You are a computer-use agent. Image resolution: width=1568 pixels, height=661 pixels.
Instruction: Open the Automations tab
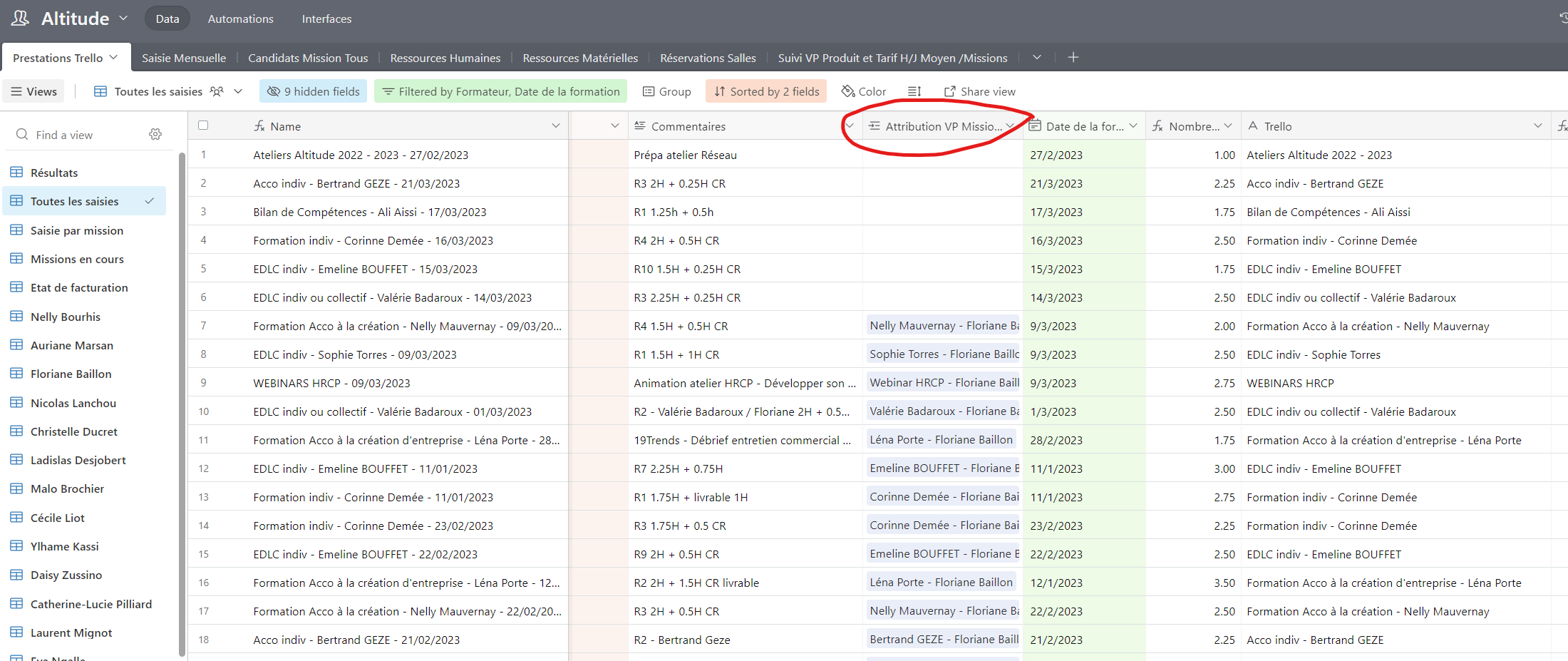(240, 19)
